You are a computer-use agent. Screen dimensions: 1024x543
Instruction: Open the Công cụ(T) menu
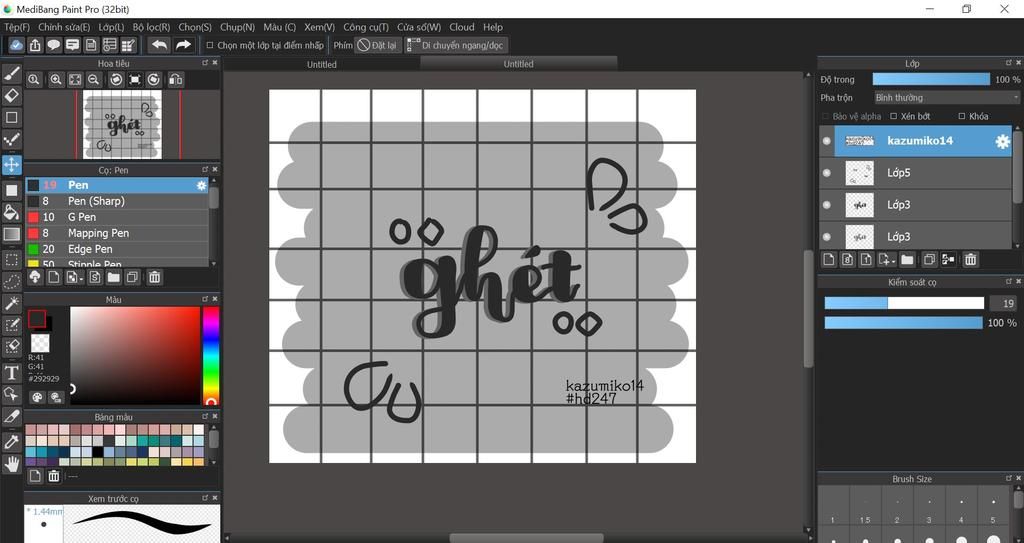[366, 27]
